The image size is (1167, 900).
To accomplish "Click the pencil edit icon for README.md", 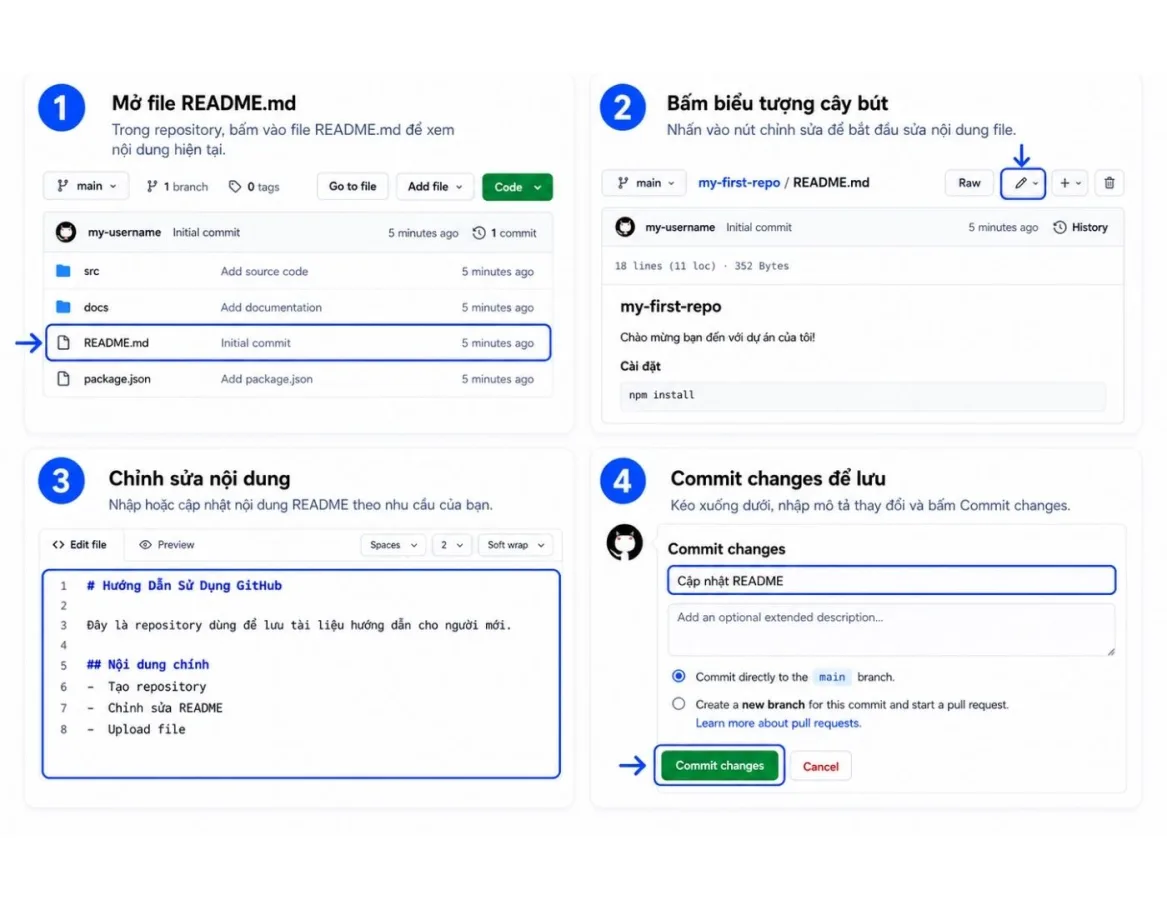I will tap(1020, 183).
